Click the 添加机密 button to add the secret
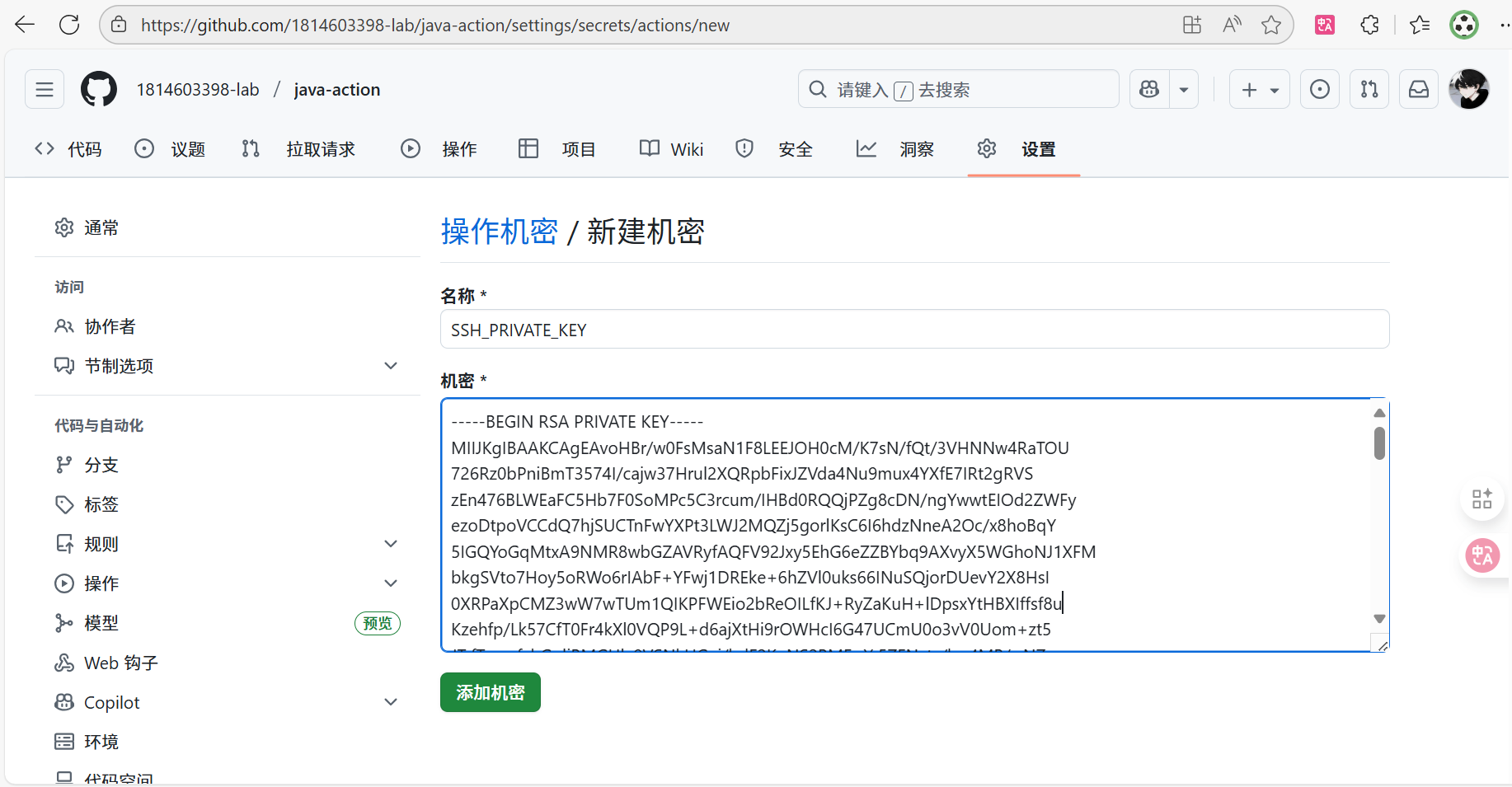 [x=490, y=692]
